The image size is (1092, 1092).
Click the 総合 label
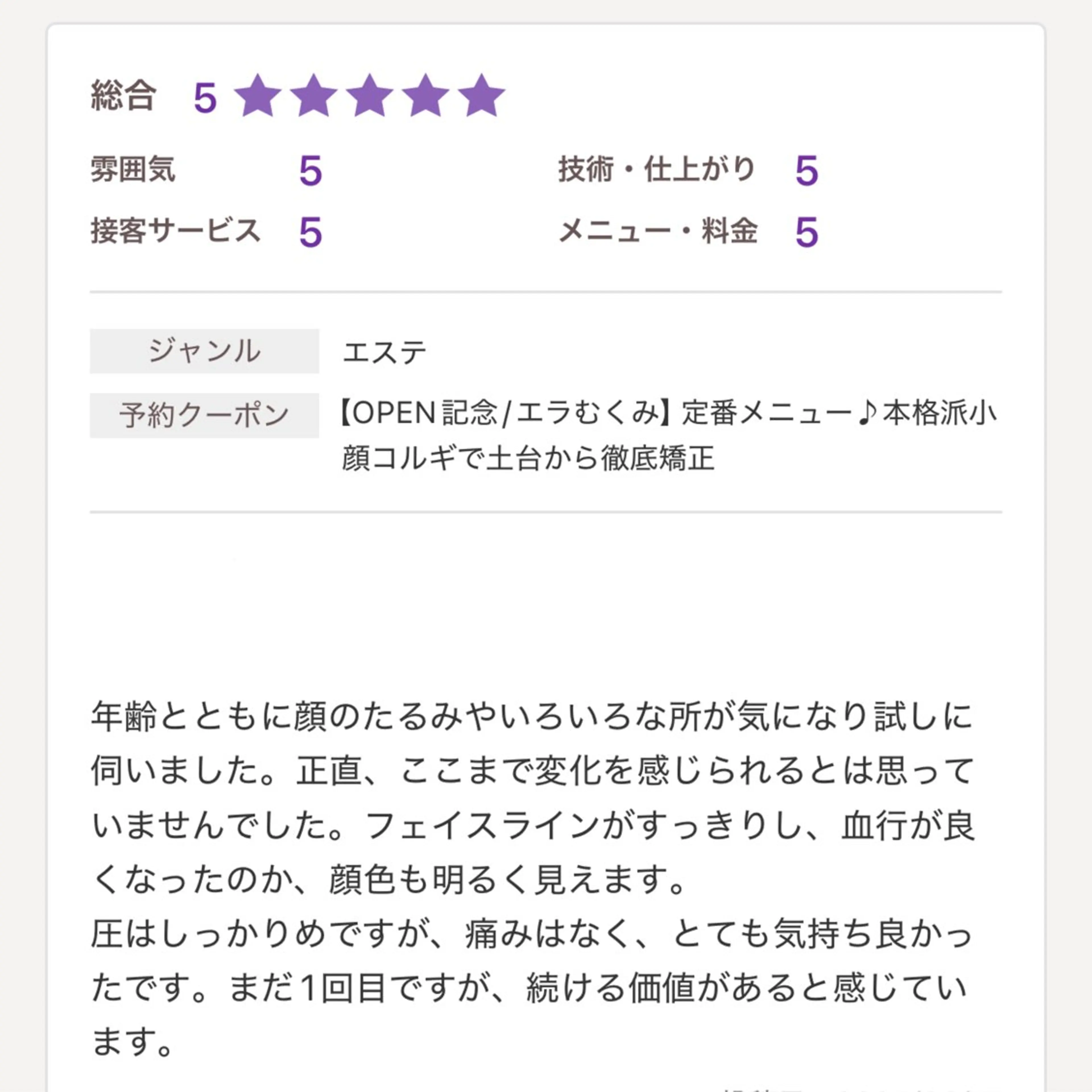[123, 95]
